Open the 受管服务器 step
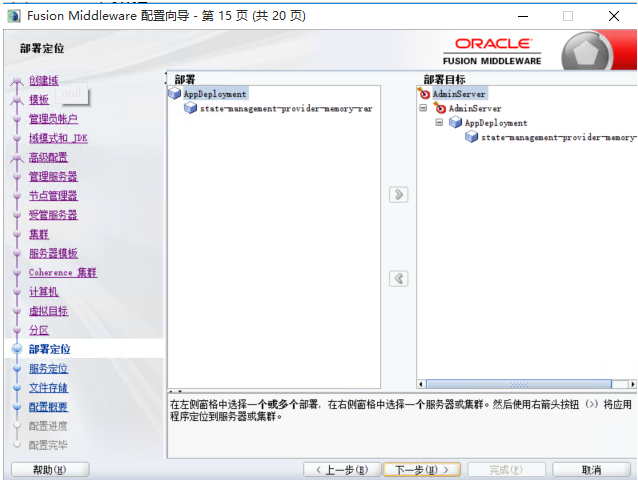The height and width of the screenshot is (482, 638). click(53, 215)
